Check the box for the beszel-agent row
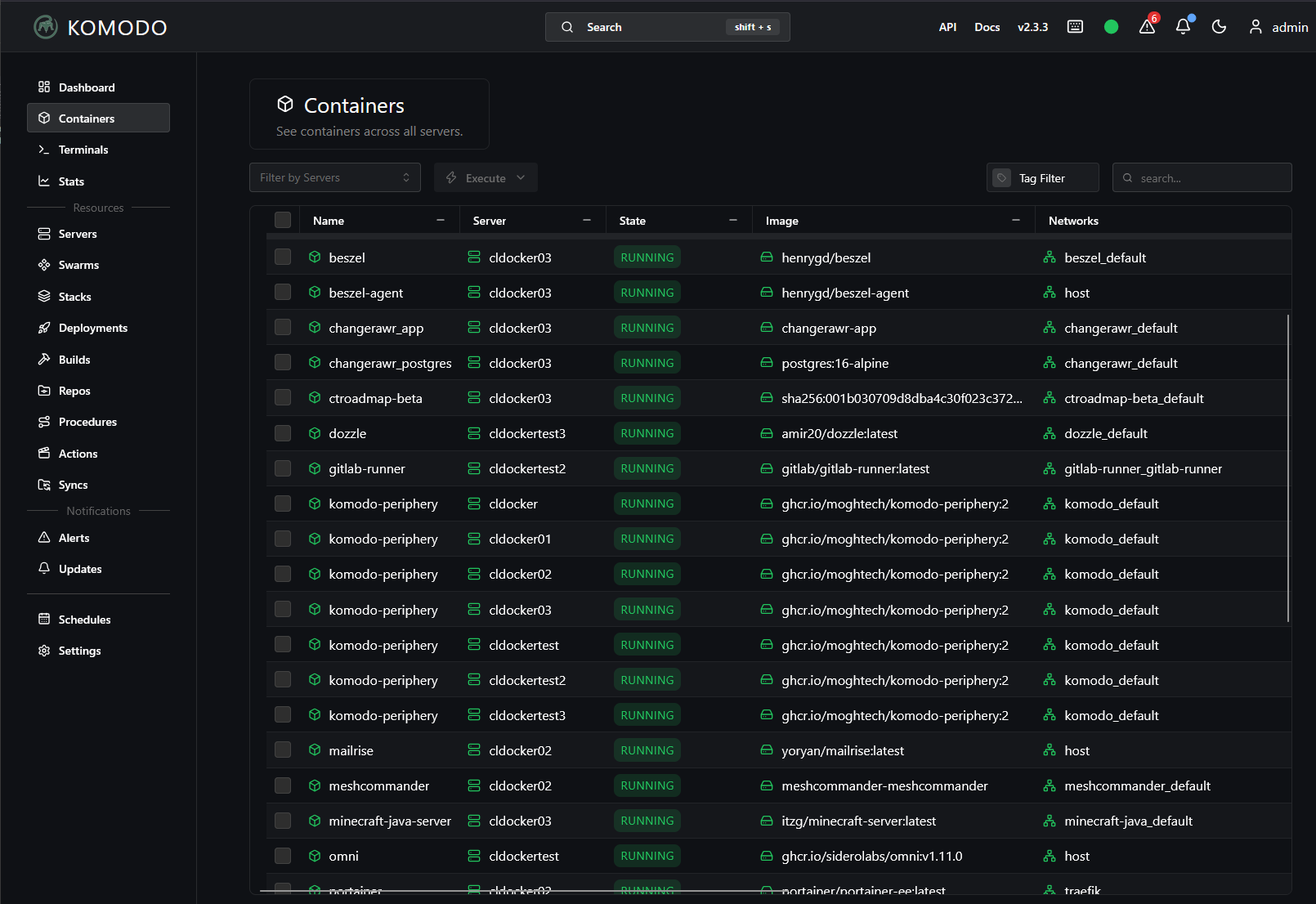1316x904 pixels. click(x=283, y=292)
